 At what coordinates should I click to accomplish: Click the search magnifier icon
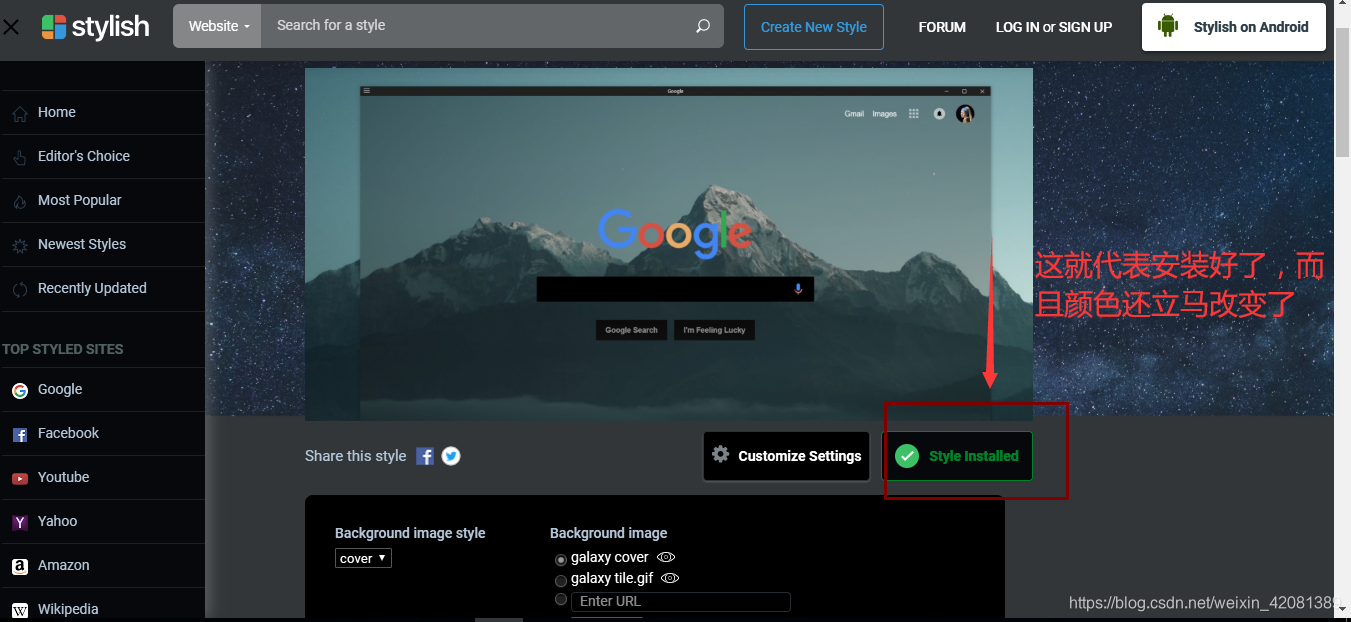click(x=703, y=26)
